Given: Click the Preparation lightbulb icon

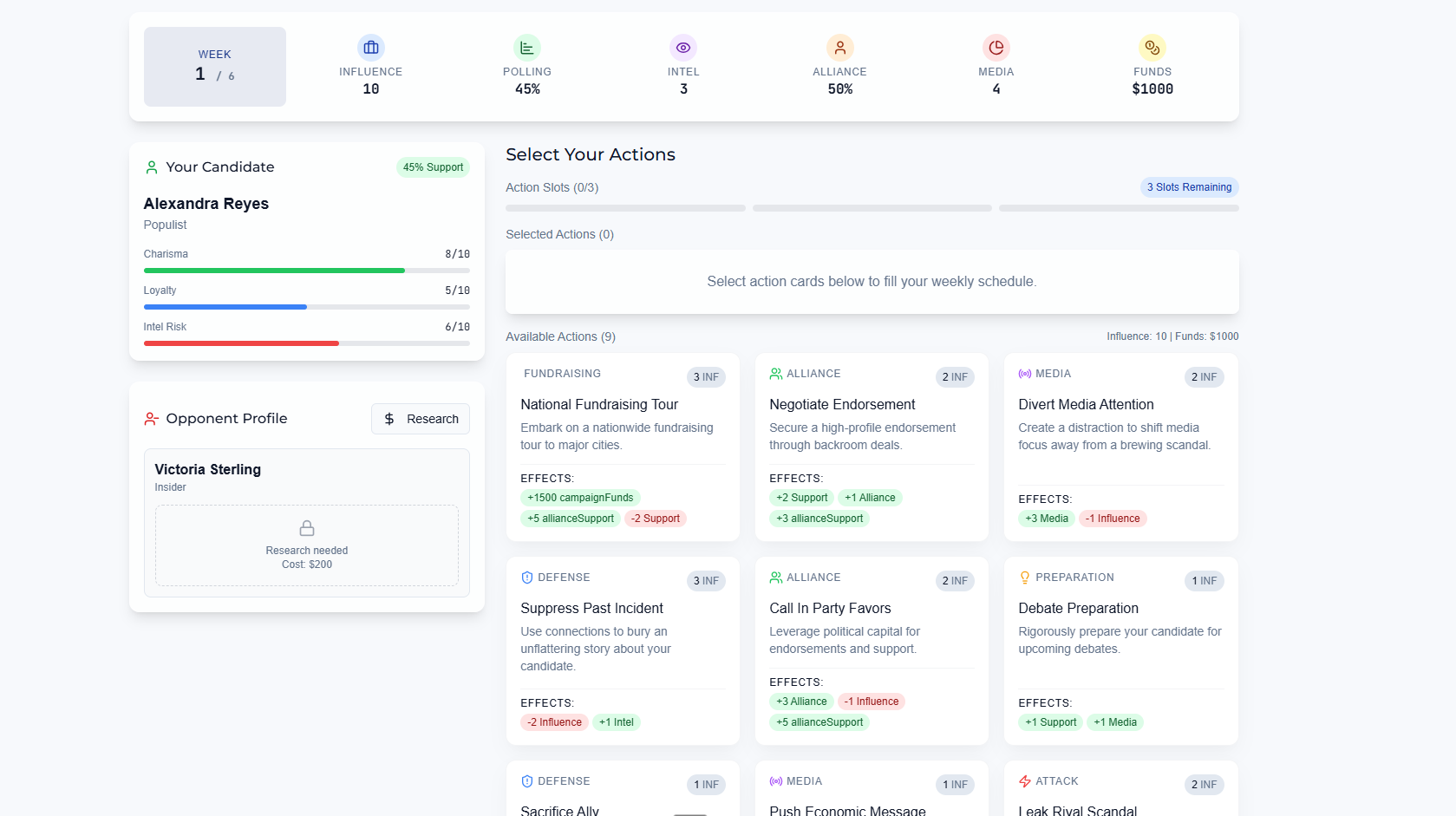Looking at the screenshot, I should click(x=1025, y=578).
